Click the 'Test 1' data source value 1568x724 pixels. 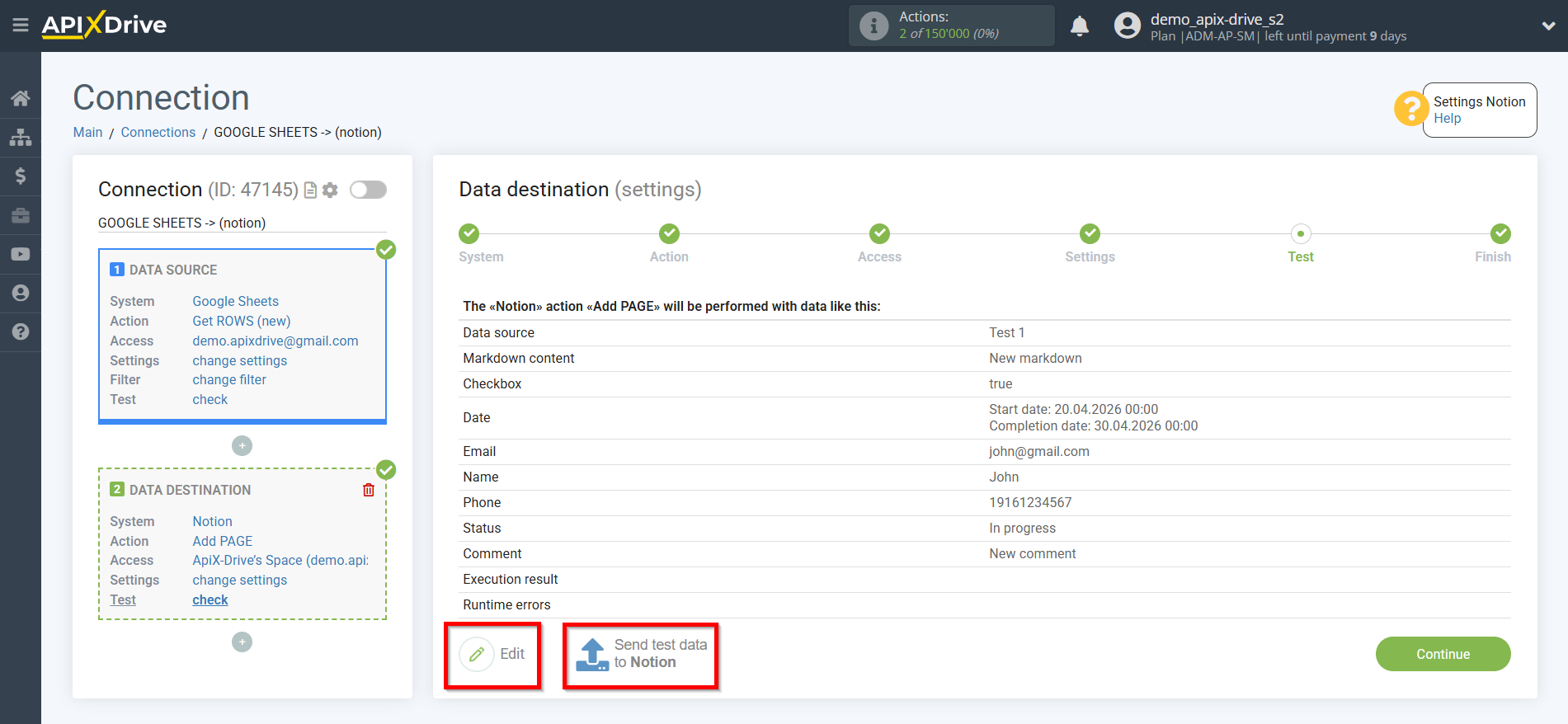pos(1006,332)
